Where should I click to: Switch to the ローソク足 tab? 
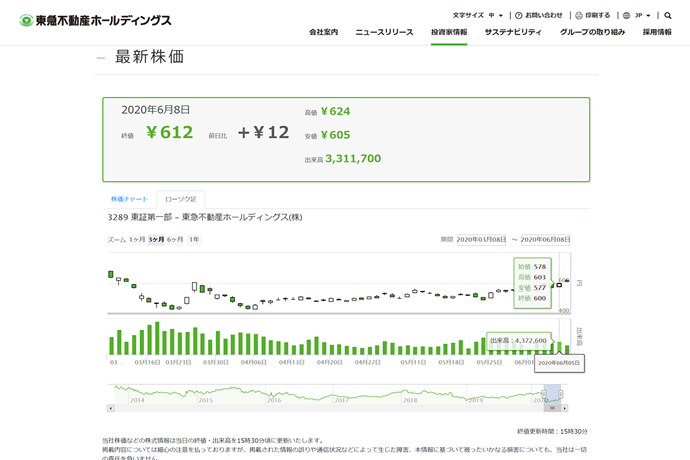point(181,199)
